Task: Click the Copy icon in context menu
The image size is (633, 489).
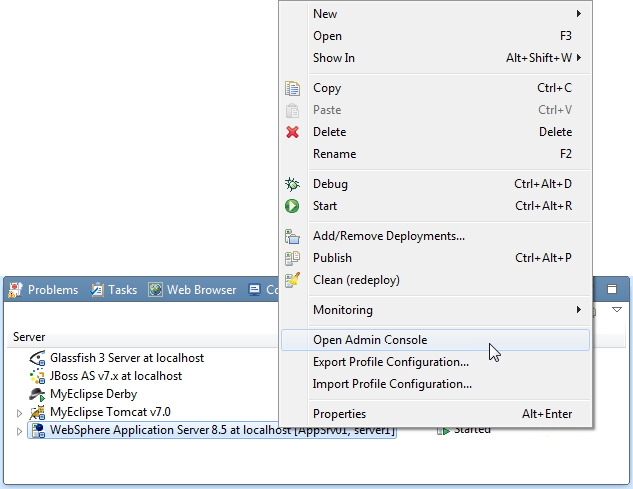Action: pyautogui.click(x=292, y=88)
